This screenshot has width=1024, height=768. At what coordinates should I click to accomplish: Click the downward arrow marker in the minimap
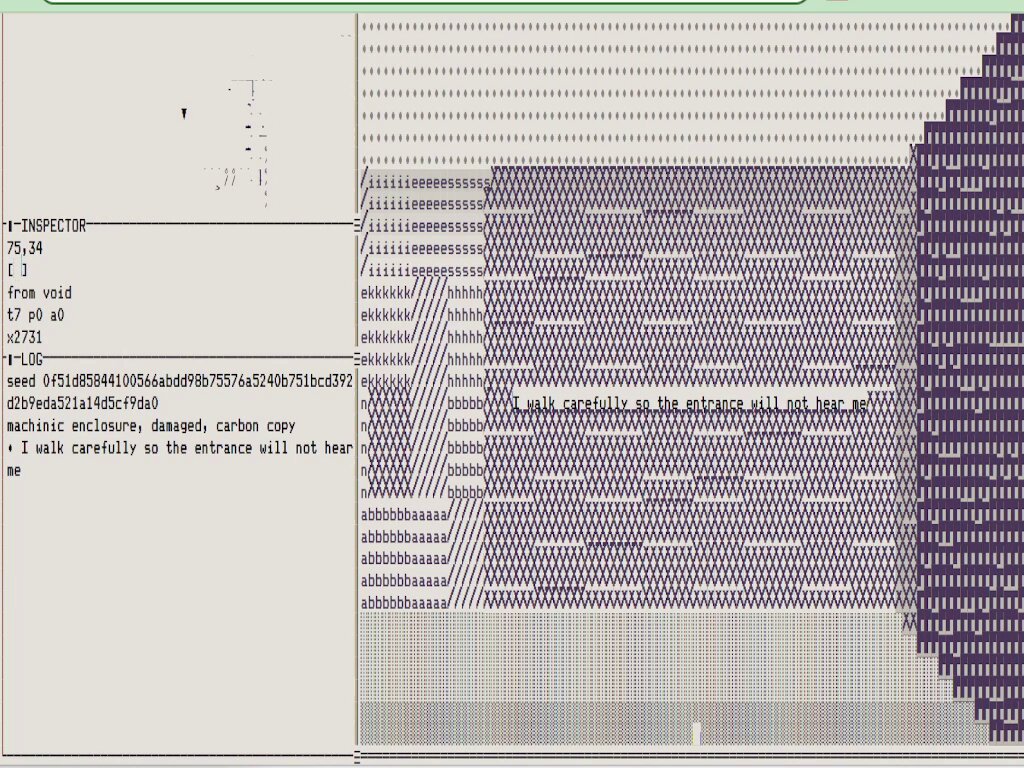[x=184, y=114]
